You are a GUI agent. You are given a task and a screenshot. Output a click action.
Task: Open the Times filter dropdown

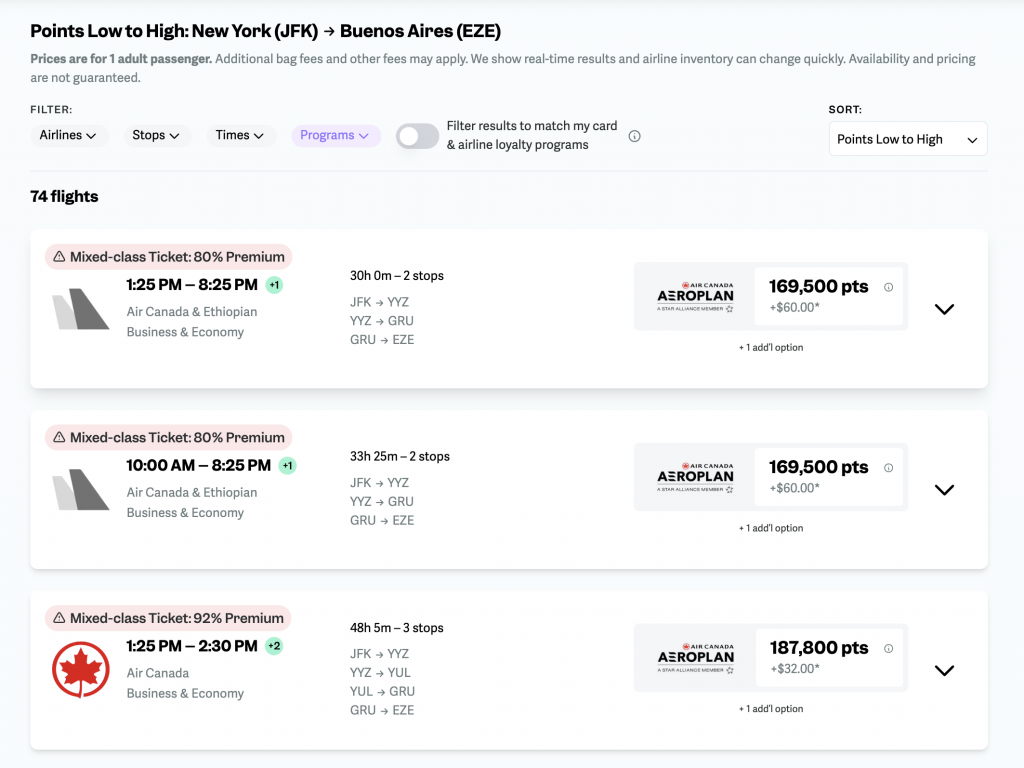[240, 135]
